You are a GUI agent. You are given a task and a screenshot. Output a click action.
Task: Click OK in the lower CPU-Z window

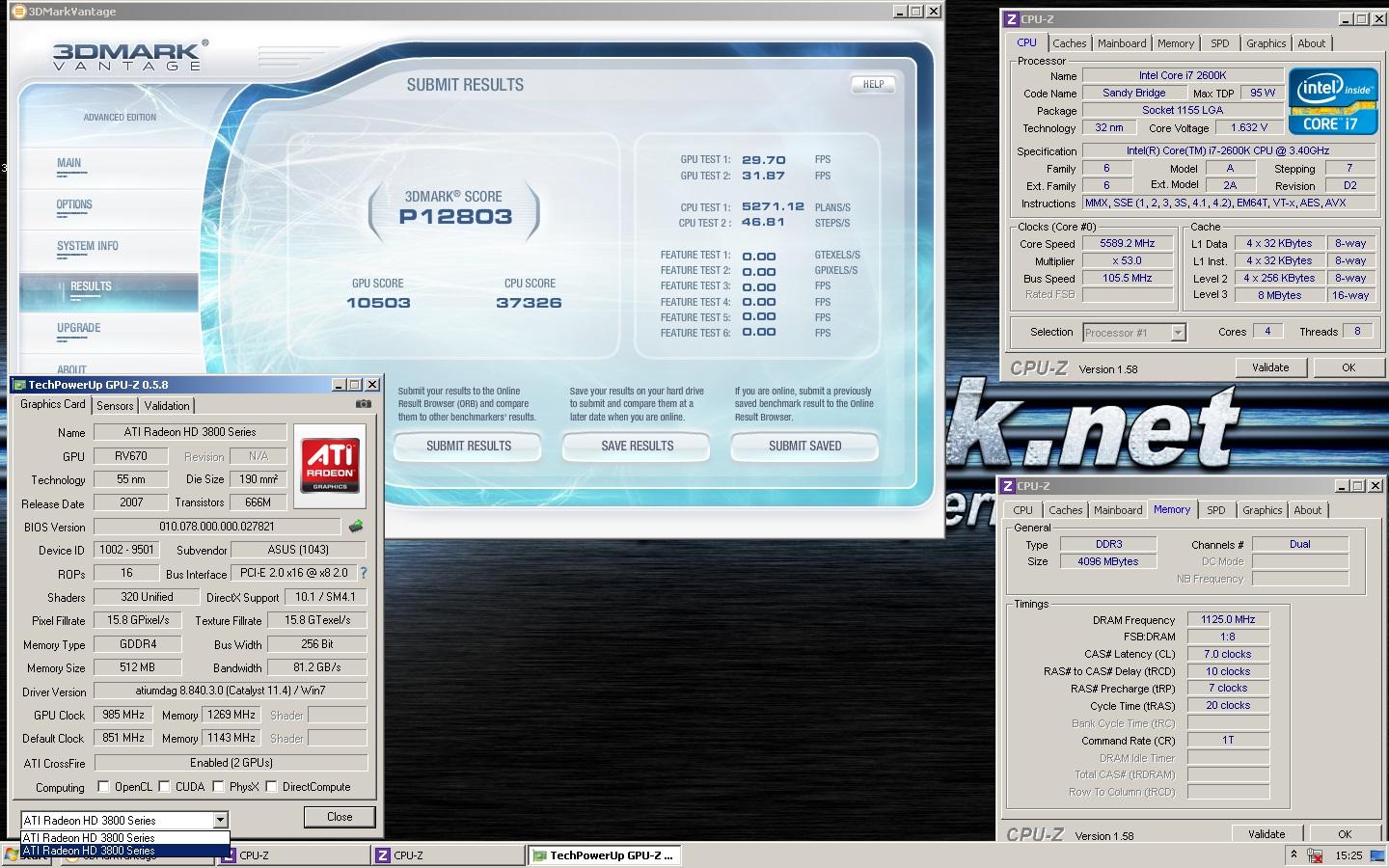point(1345,834)
